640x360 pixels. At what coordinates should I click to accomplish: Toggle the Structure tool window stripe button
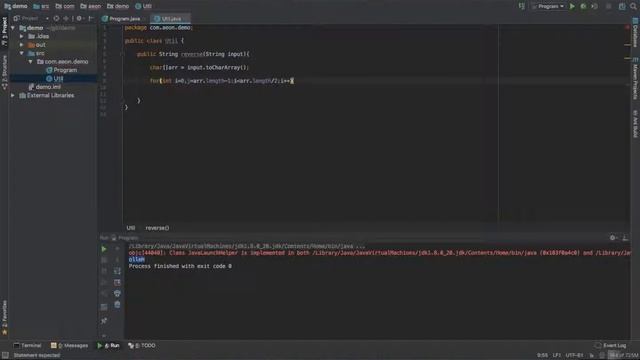[4, 72]
